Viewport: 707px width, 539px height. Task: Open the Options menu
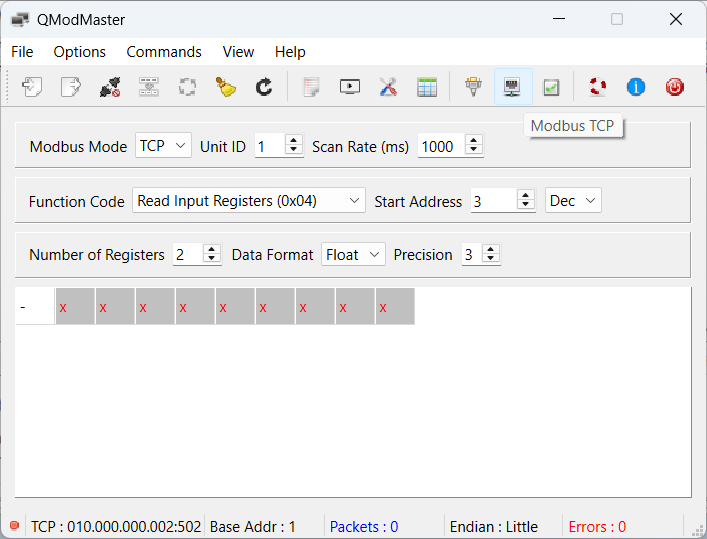(x=79, y=52)
